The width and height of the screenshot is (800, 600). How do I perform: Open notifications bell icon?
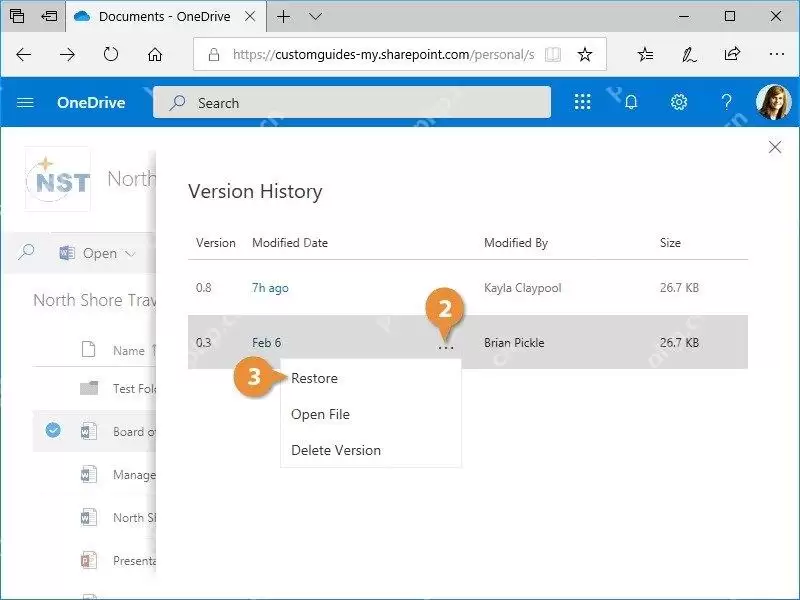pyautogui.click(x=631, y=103)
